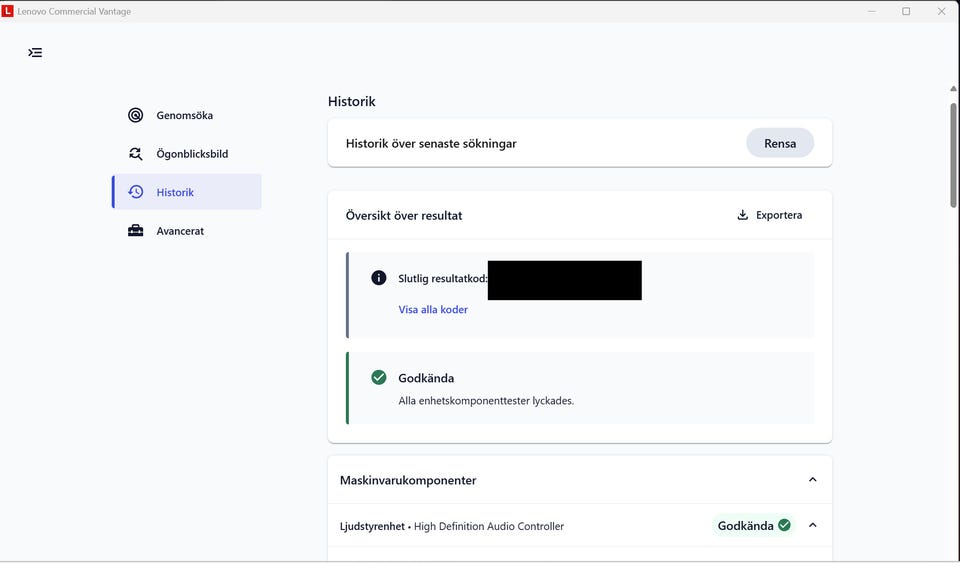The height and width of the screenshot is (563, 960).
Task: Click the 'Slutlig resultatkod:' label
Action: (443, 278)
